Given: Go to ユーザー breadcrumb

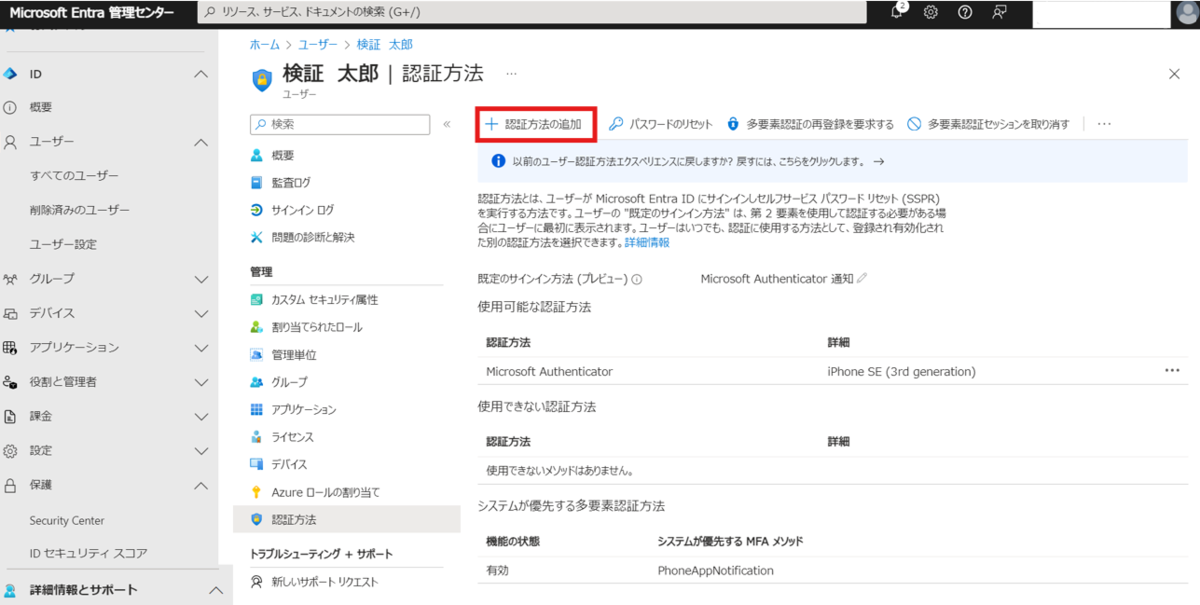Looking at the screenshot, I should tap(318, 45).
